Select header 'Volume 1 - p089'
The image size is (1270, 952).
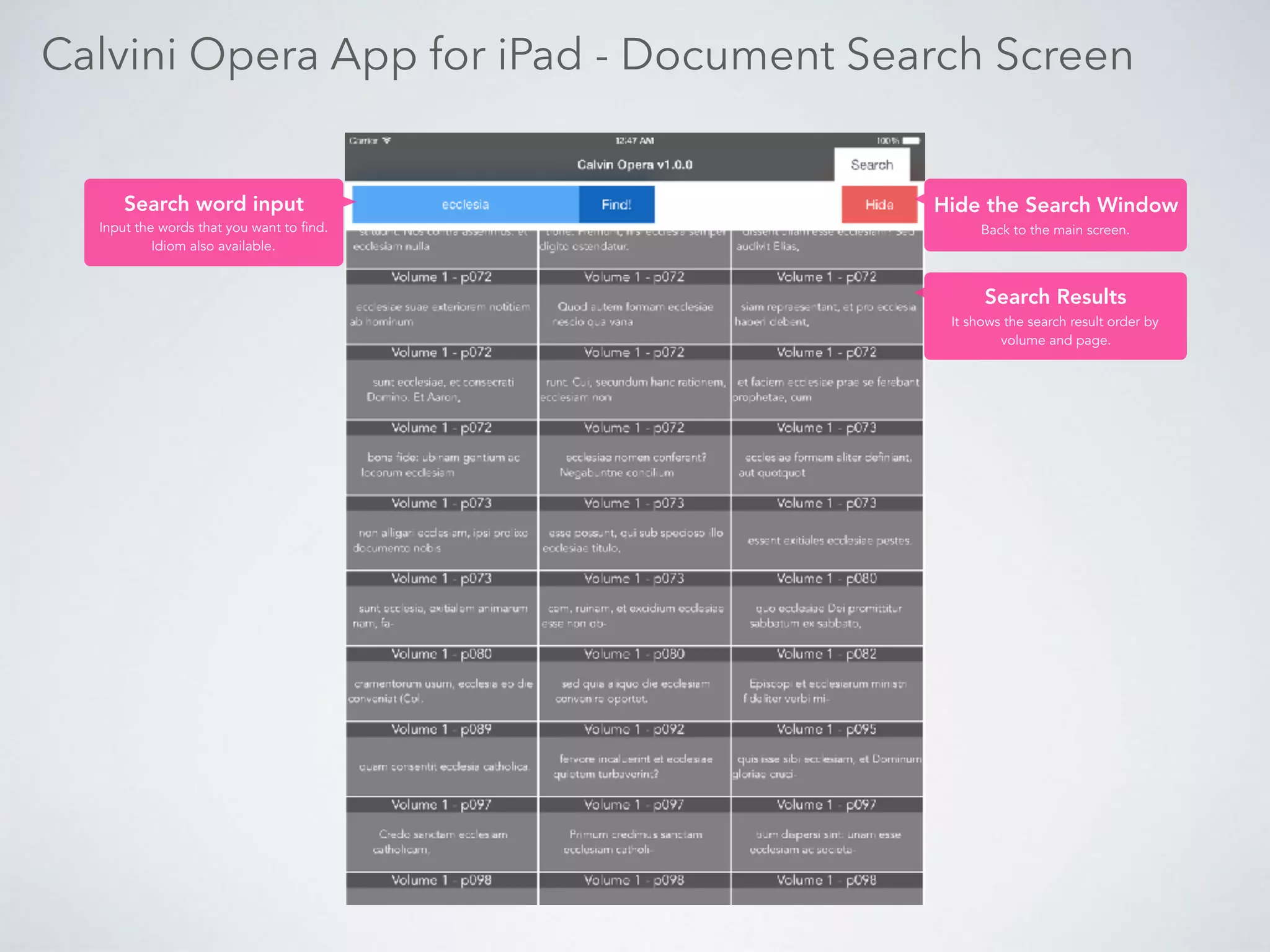pyautogui.click(x=442, y=729)
